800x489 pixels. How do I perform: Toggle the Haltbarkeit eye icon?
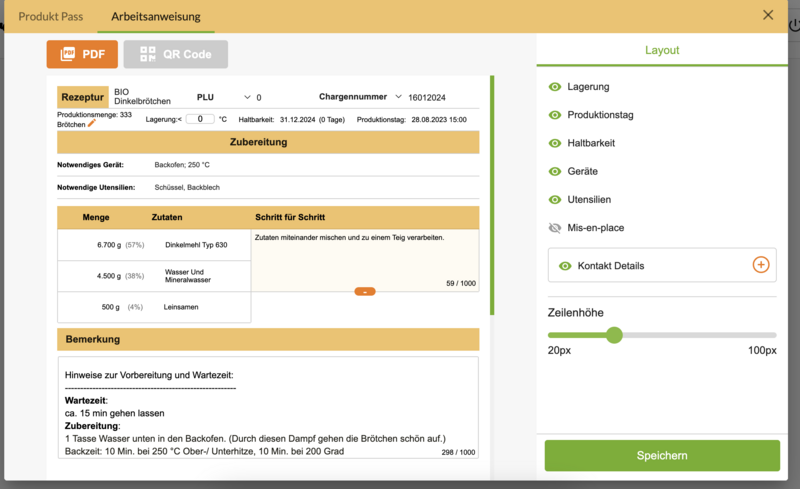(555, 143)
